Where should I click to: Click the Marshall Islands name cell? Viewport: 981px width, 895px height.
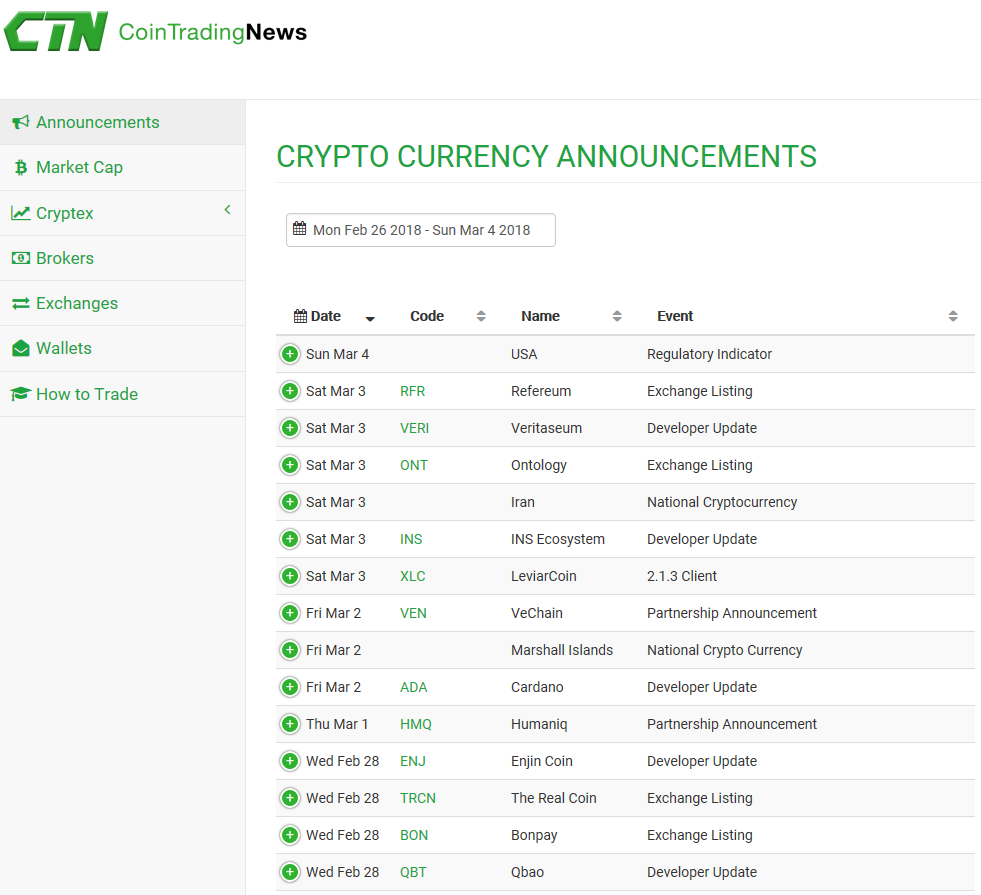coord(562,650)
